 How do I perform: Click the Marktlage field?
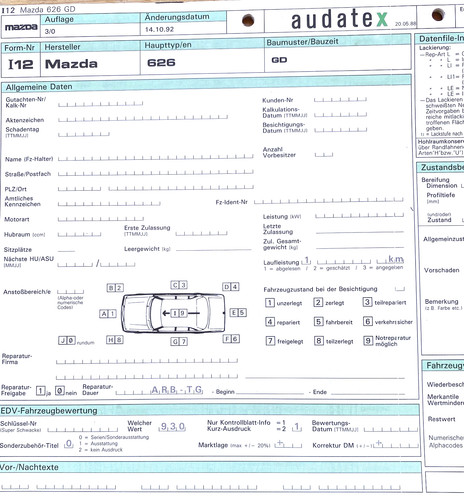(288, 444)
